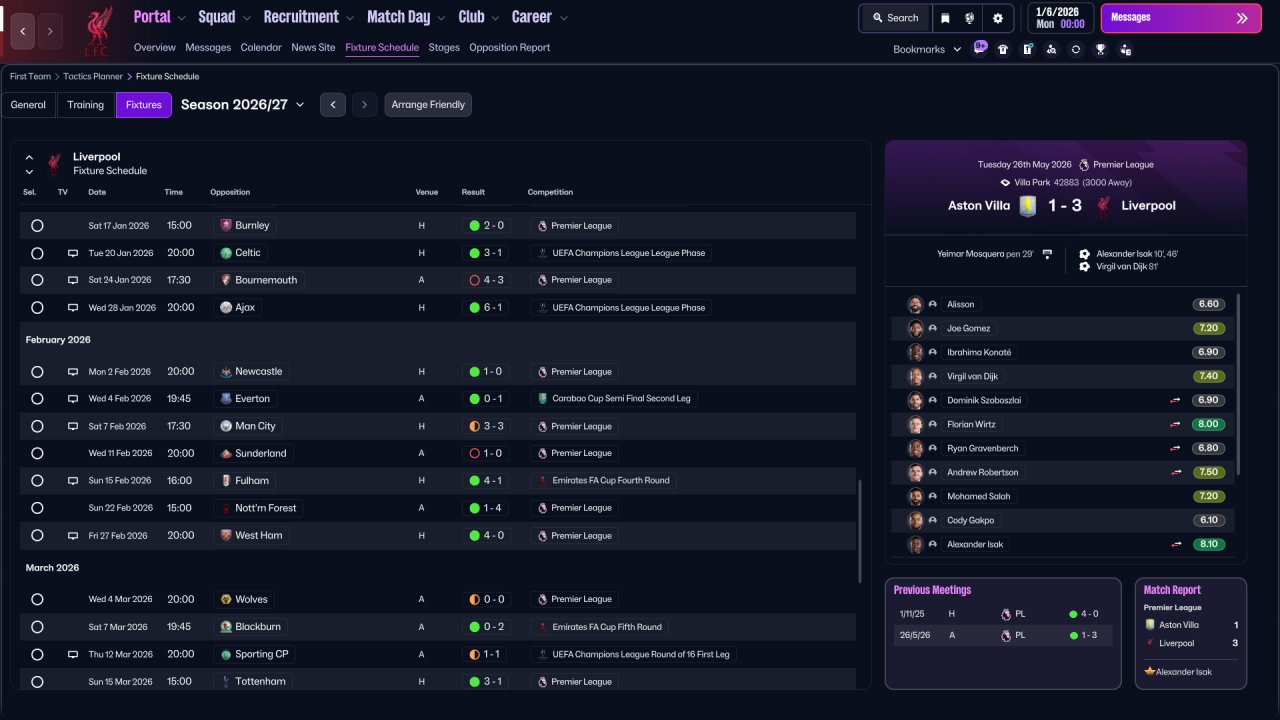Click Alisson's player portrait
The image size is (1280, 720).
pos(915,304)
